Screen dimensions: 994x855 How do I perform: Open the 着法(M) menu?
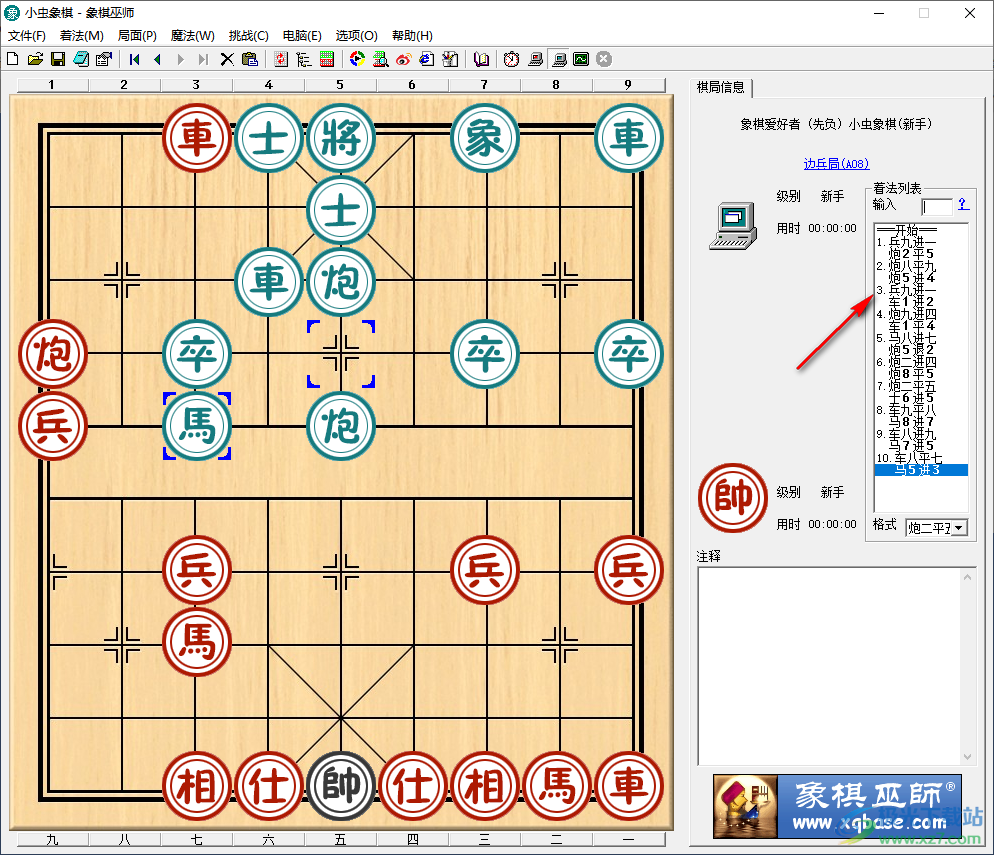click(x=81, y=35)
